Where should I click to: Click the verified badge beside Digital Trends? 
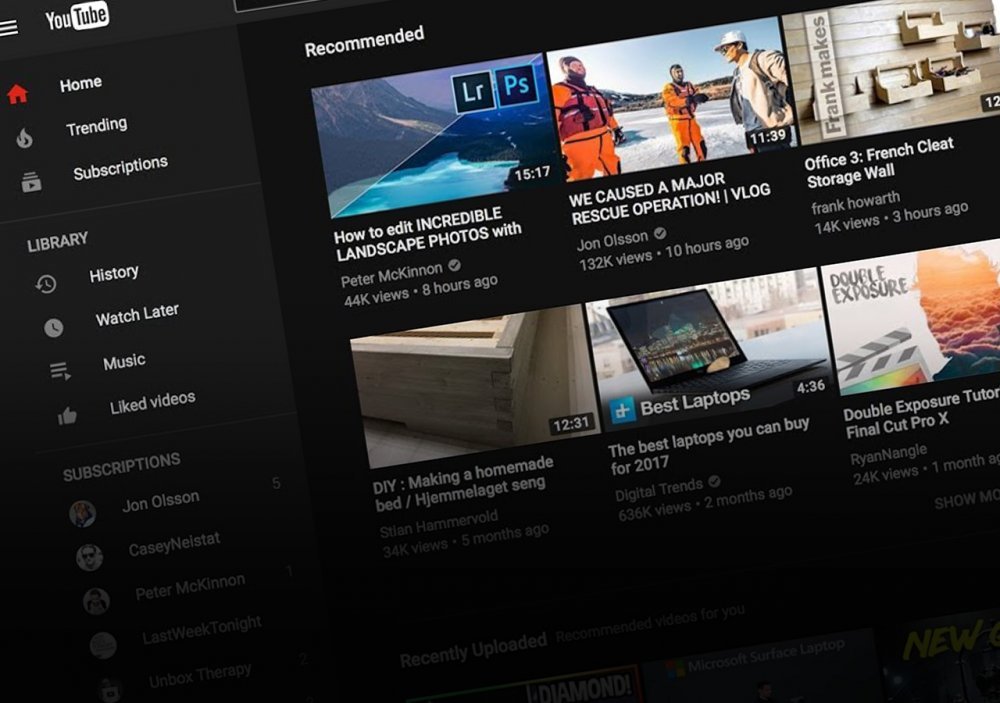[x=714, y=482]
